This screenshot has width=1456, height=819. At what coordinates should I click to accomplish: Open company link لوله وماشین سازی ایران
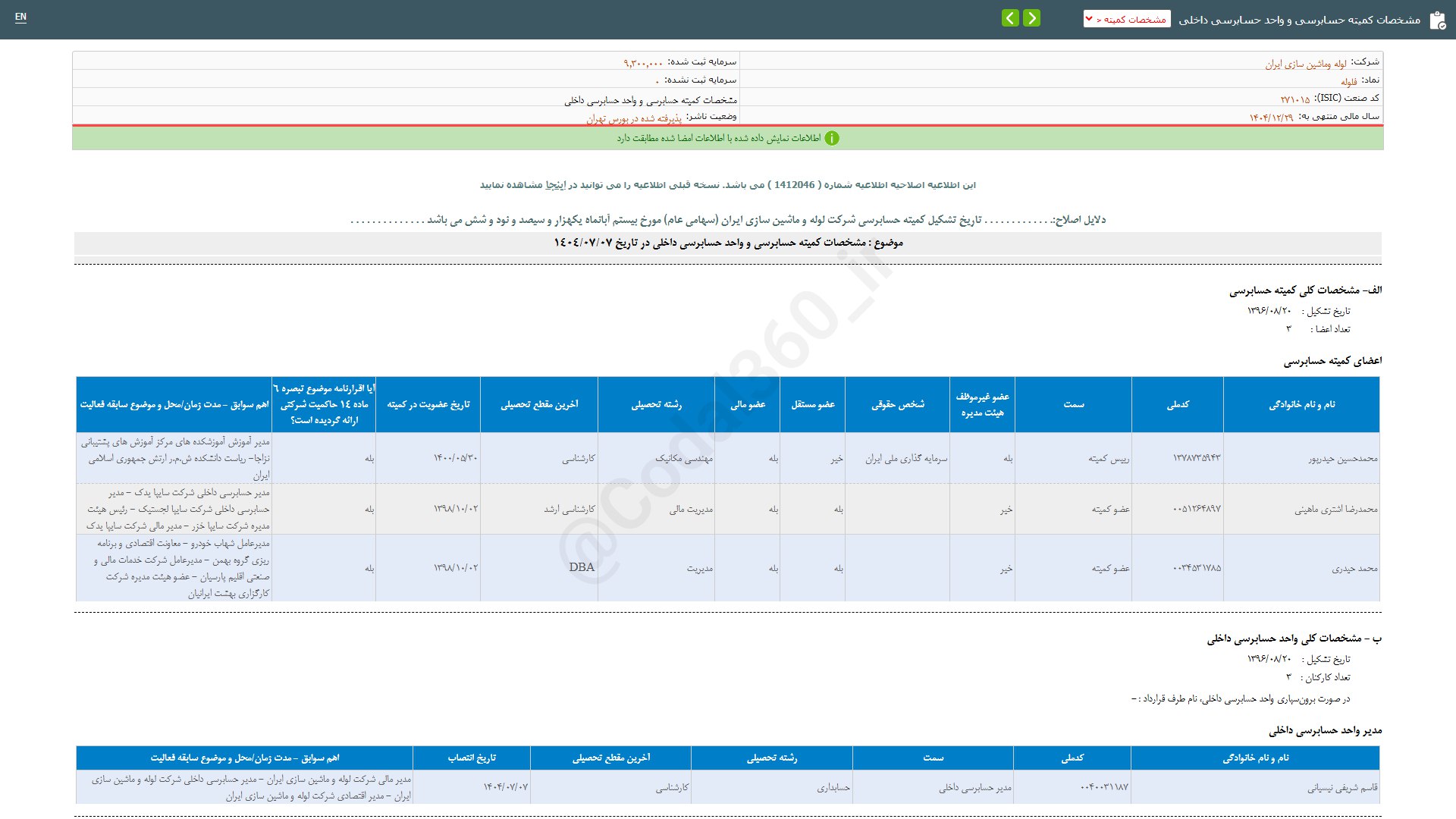1306,64
